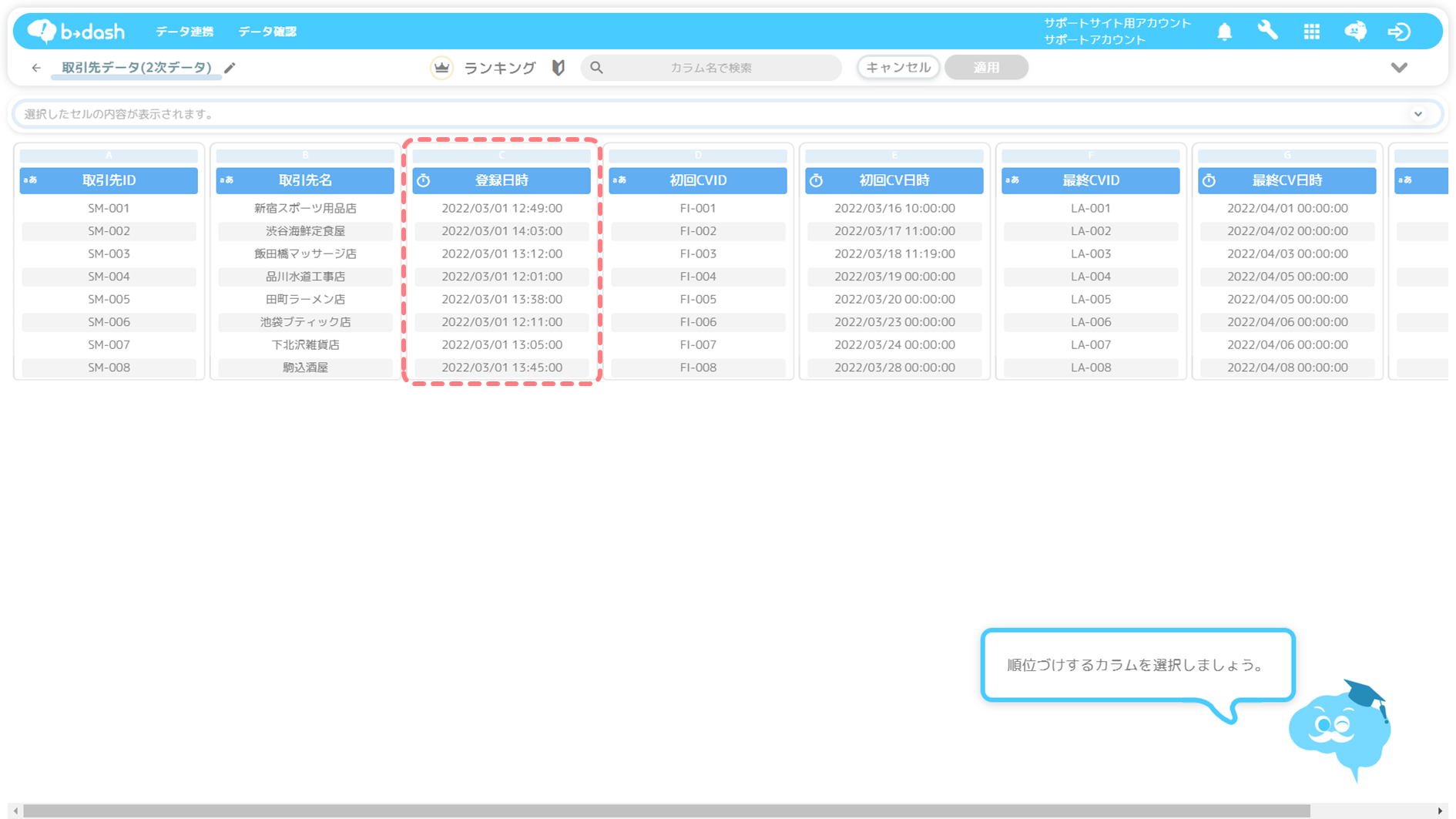Click the mascot character with graduation cap
Screen dimensions: 1456x819
(1340, 730)
